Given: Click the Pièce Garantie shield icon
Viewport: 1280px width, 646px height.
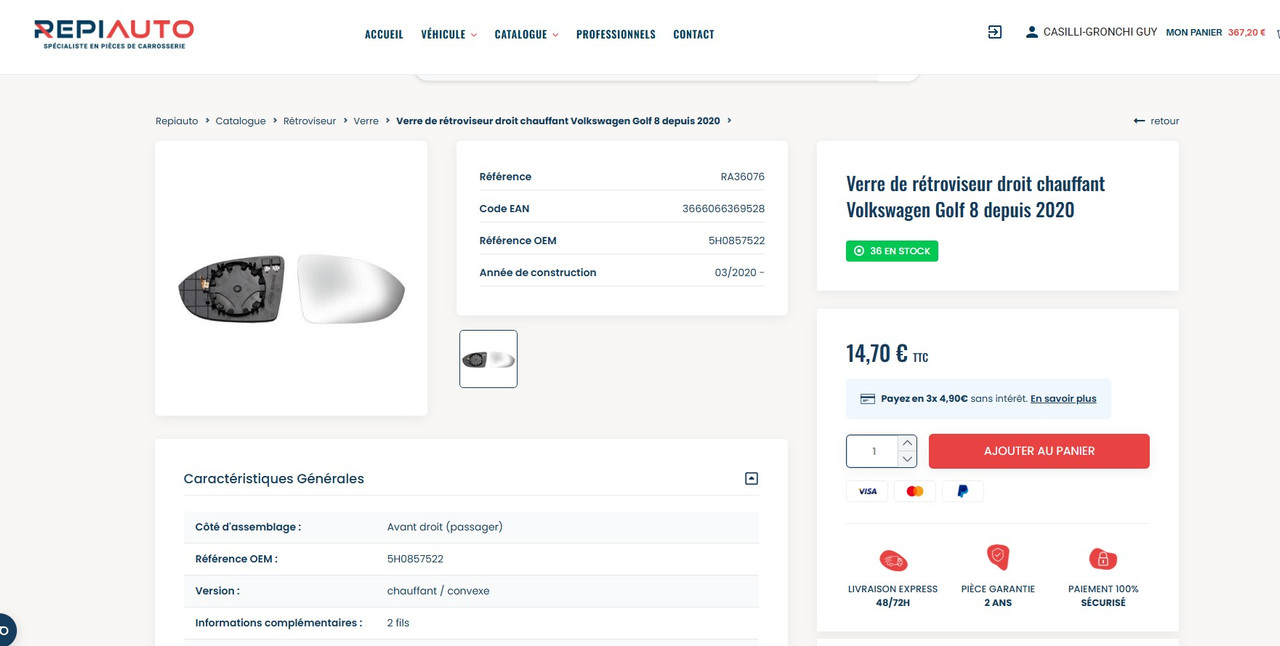Looking at the screenshot, I should click(x=998, y=557).
